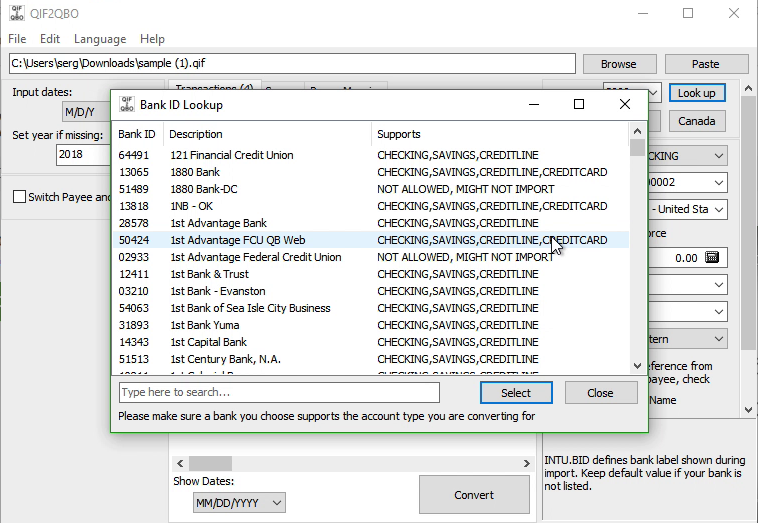Sort by the Supports column header
Screen dimensions: 758x523
pos(500,134)
